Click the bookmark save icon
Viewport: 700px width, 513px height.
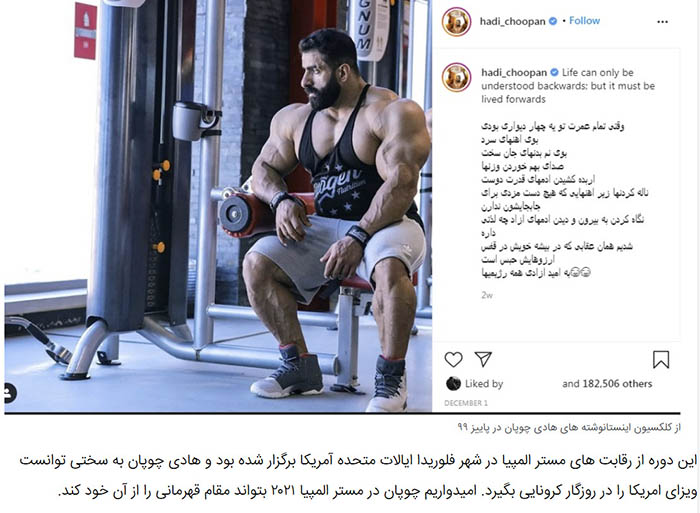click(661, 359)
